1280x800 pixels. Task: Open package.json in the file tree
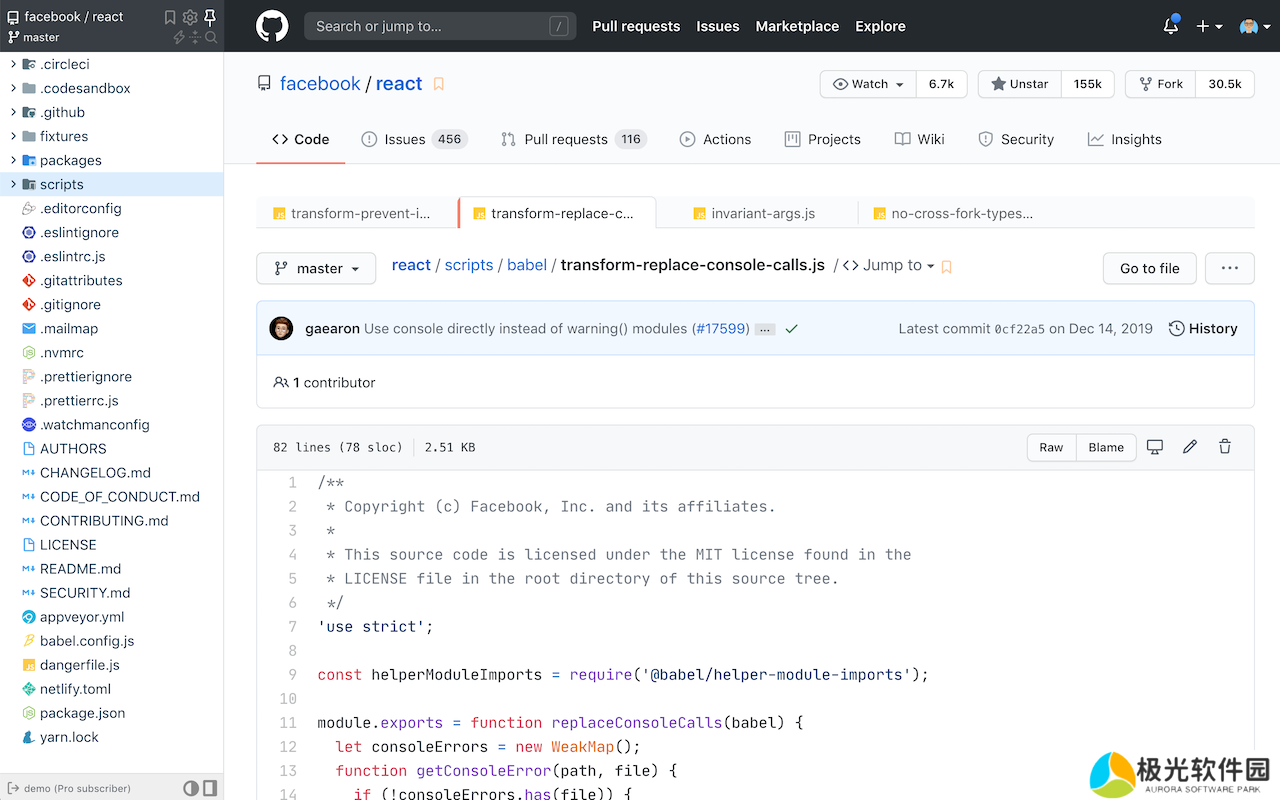82,713
